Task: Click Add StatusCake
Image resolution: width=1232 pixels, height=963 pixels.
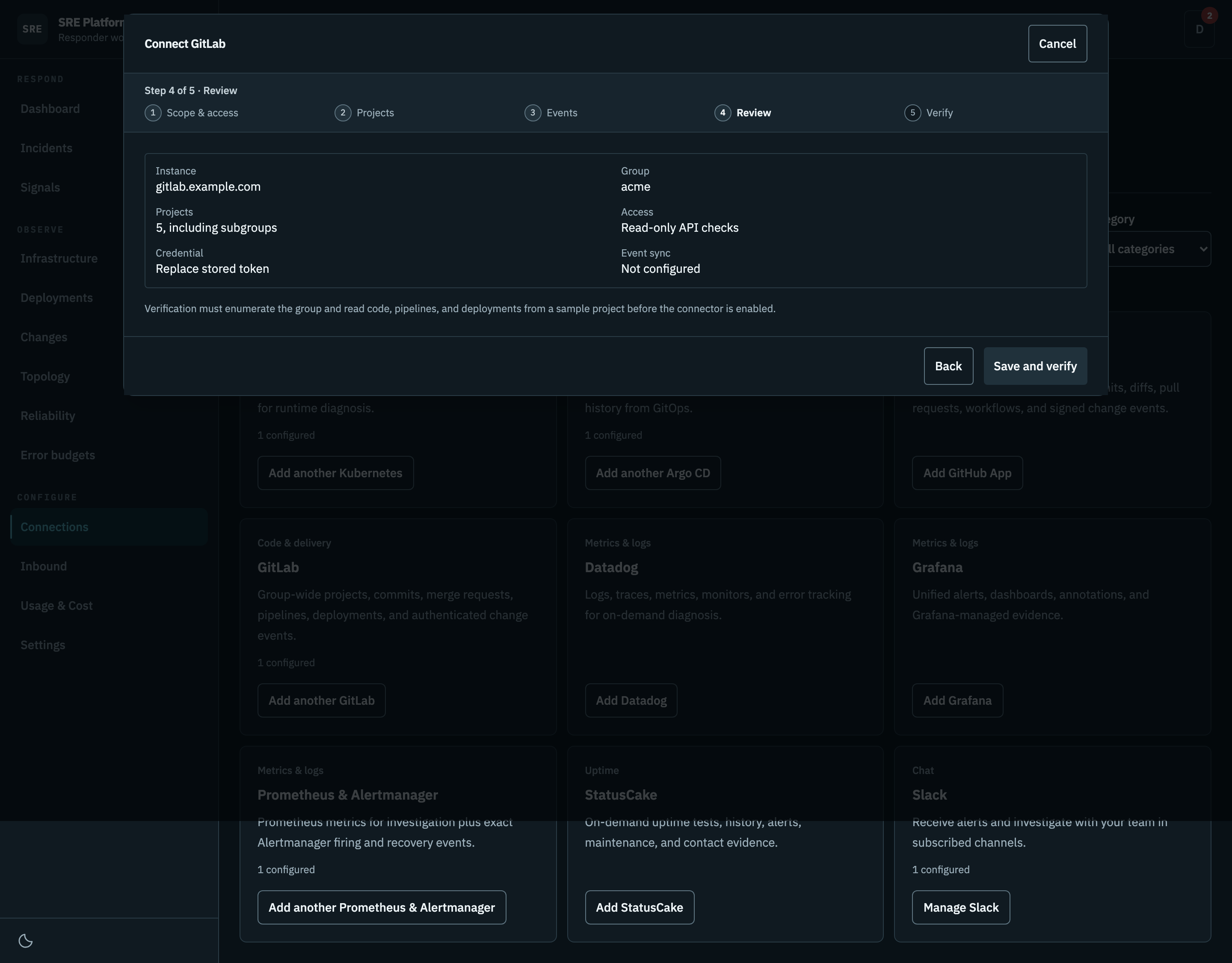Action: pos(639,907)
